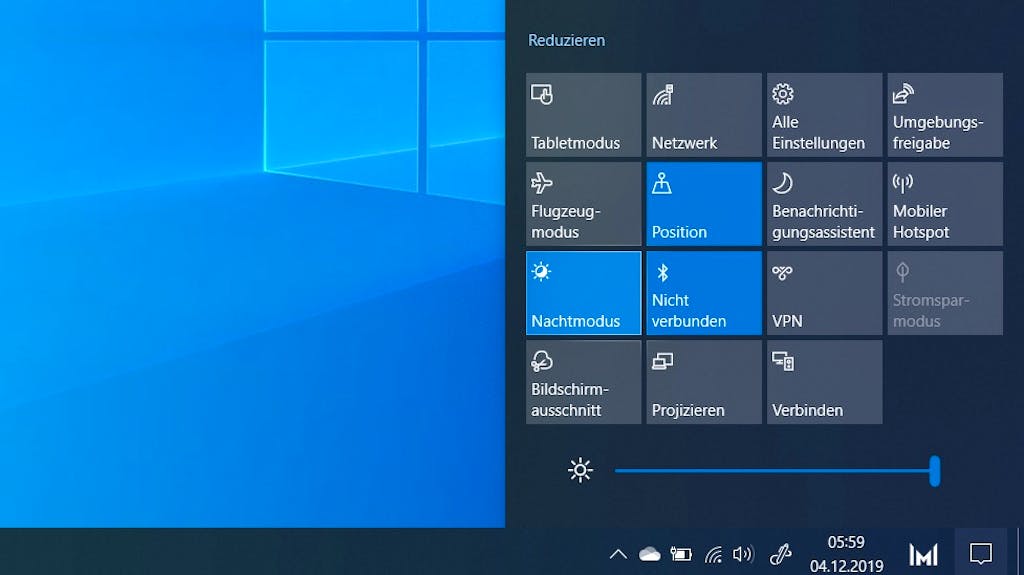
Task: Toggle the Benachrichtigungsassistent tile
Action: 824,204
